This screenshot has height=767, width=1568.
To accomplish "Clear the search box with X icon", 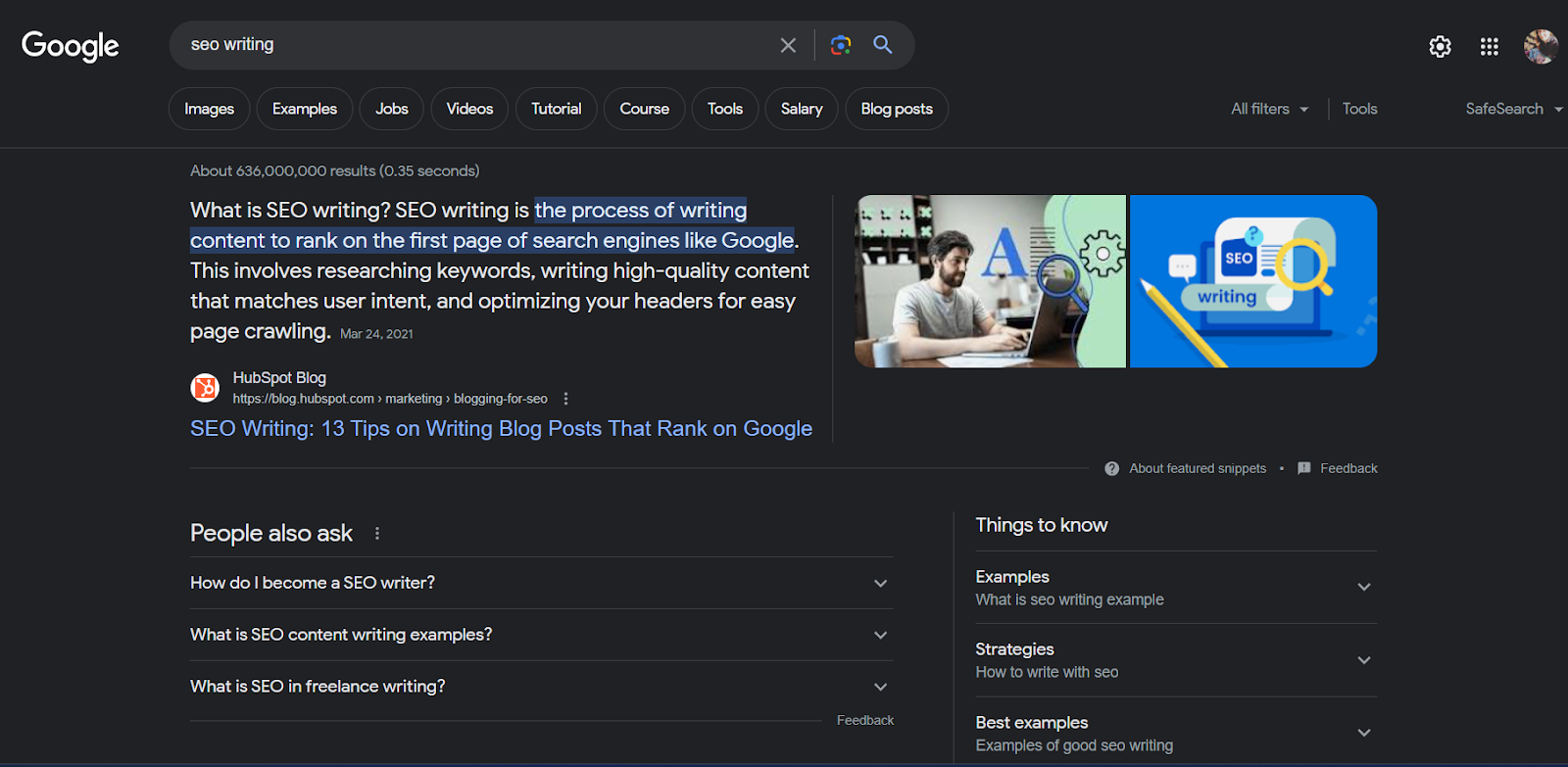I will pyautogui.click(x=788, y=45).
